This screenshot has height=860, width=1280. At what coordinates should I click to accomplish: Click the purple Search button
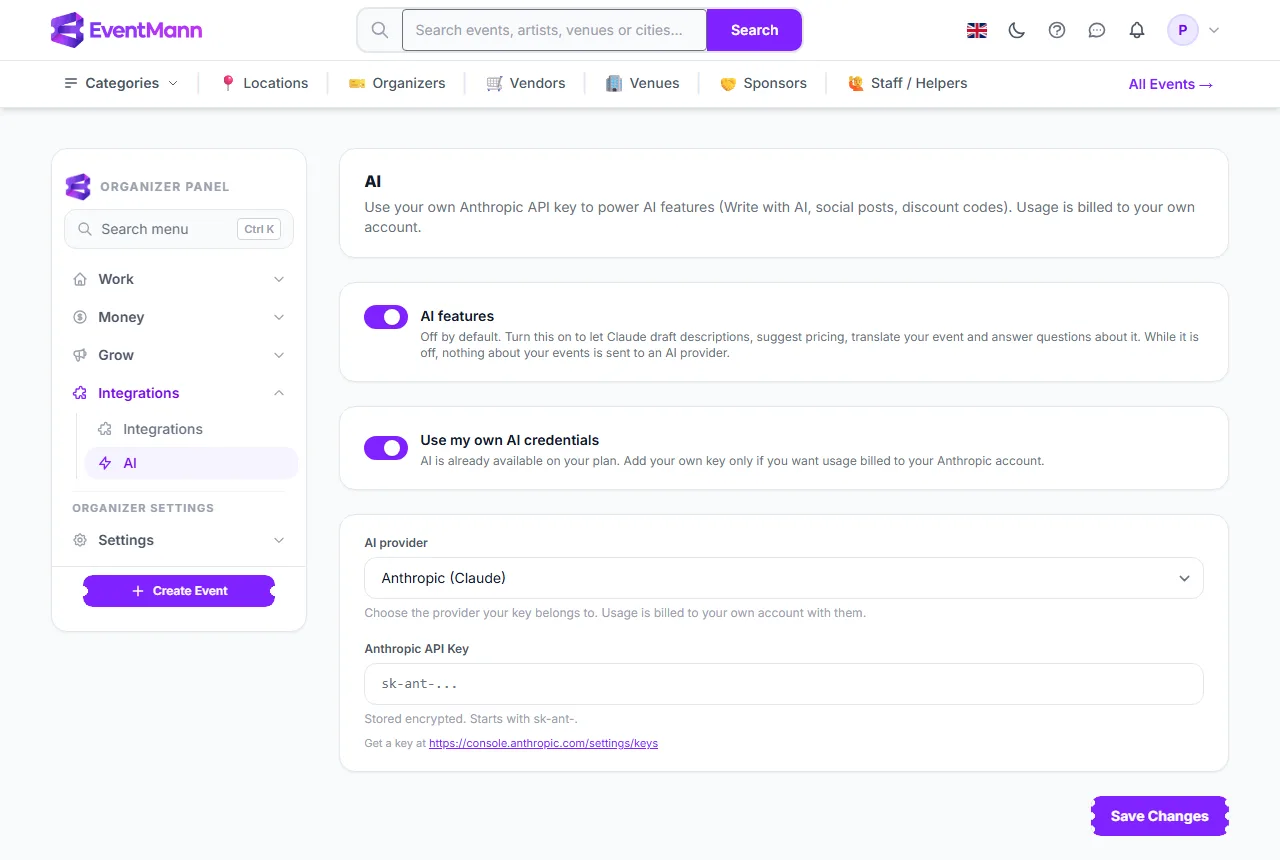(754, 30)
